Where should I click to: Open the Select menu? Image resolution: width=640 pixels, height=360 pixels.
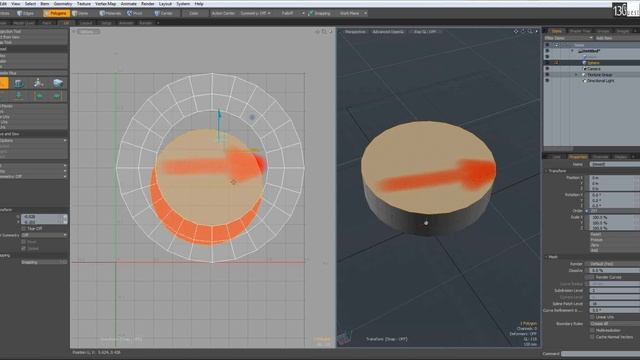click(x=31, y=4)
